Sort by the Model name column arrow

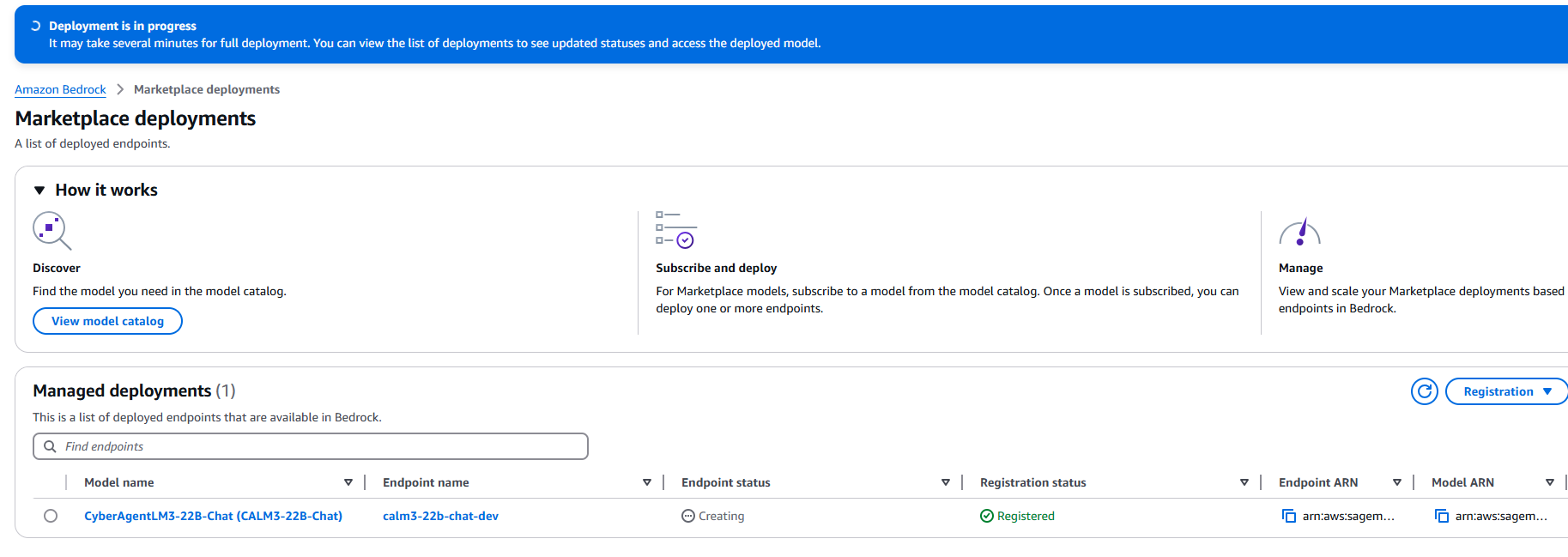(x=348, y=482)
